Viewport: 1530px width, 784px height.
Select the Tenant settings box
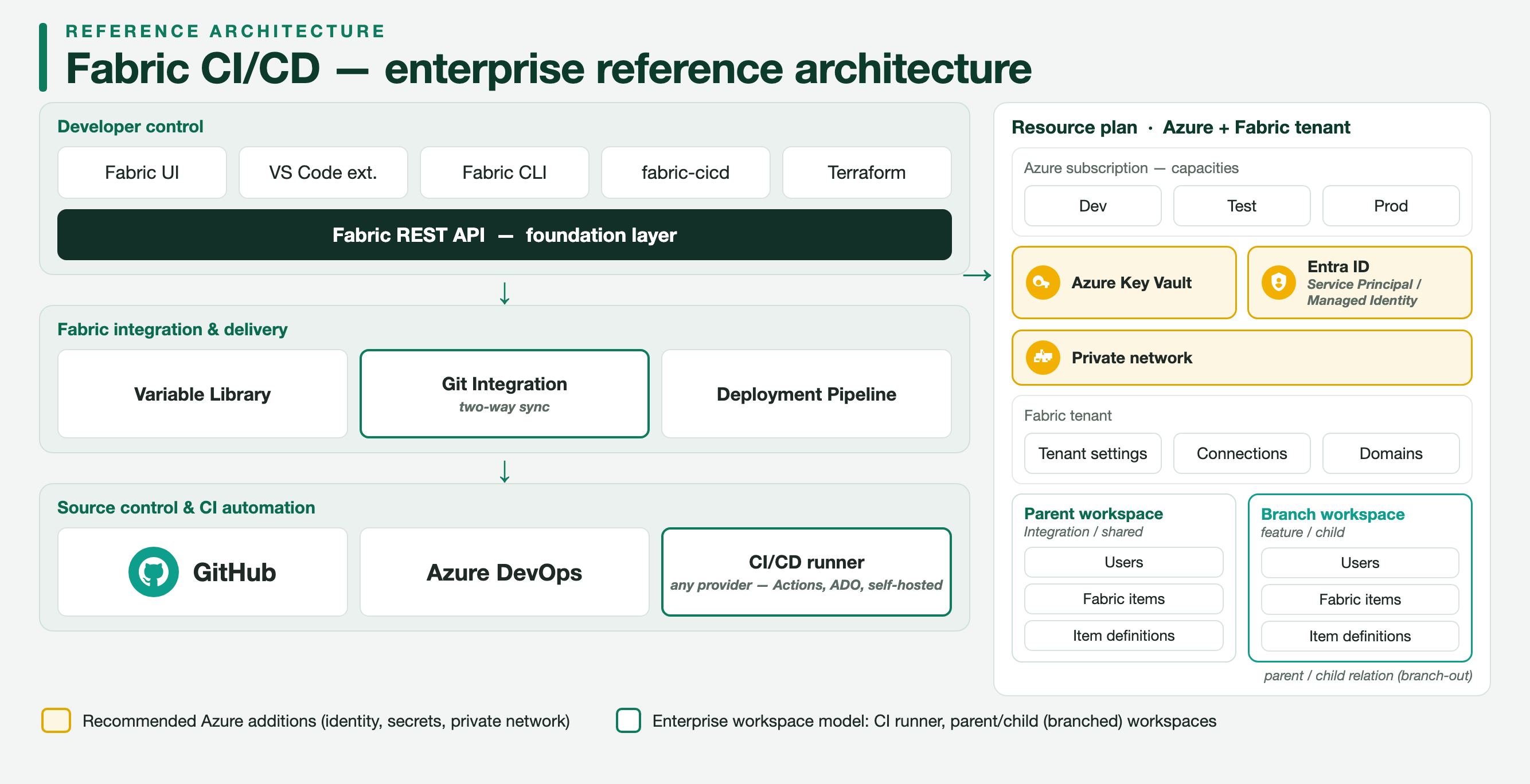(1093, 453)
